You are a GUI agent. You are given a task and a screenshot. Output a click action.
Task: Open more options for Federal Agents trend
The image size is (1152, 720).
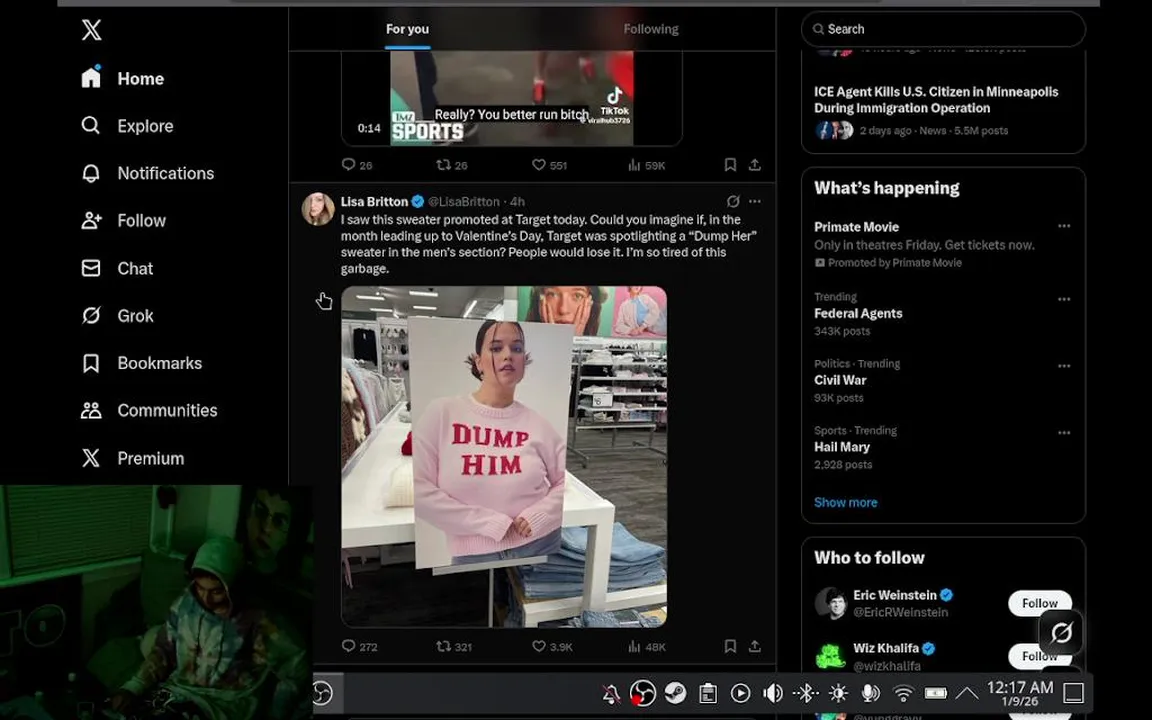(1064, 299)
